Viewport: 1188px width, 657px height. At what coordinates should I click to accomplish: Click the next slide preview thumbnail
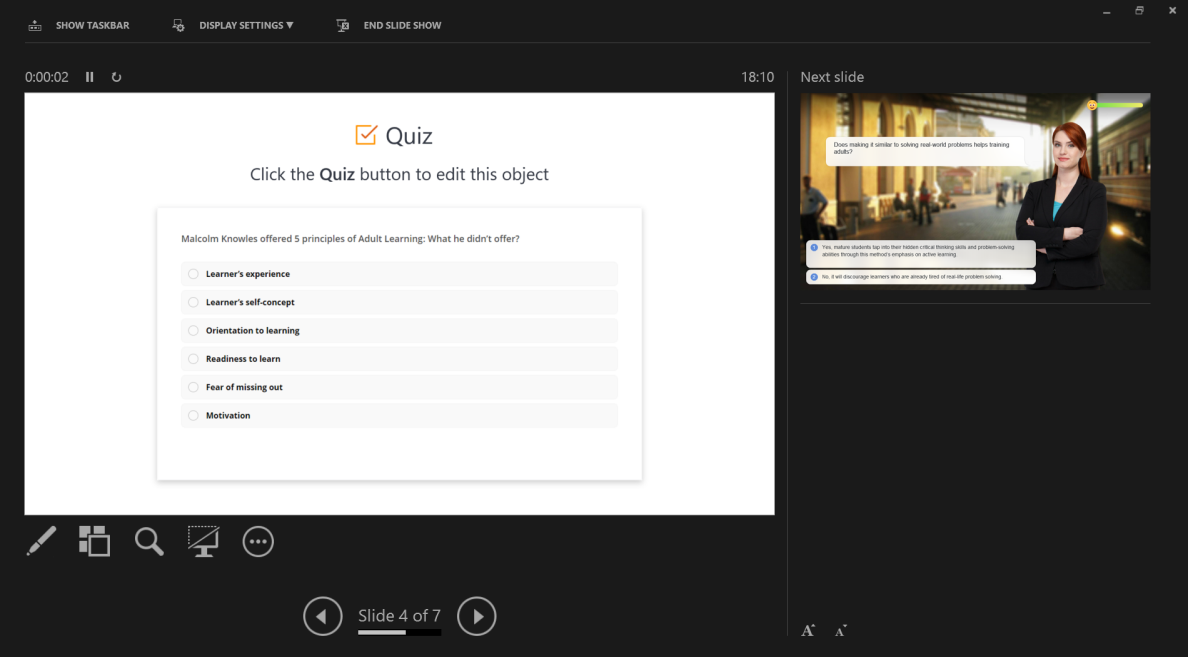975,192
